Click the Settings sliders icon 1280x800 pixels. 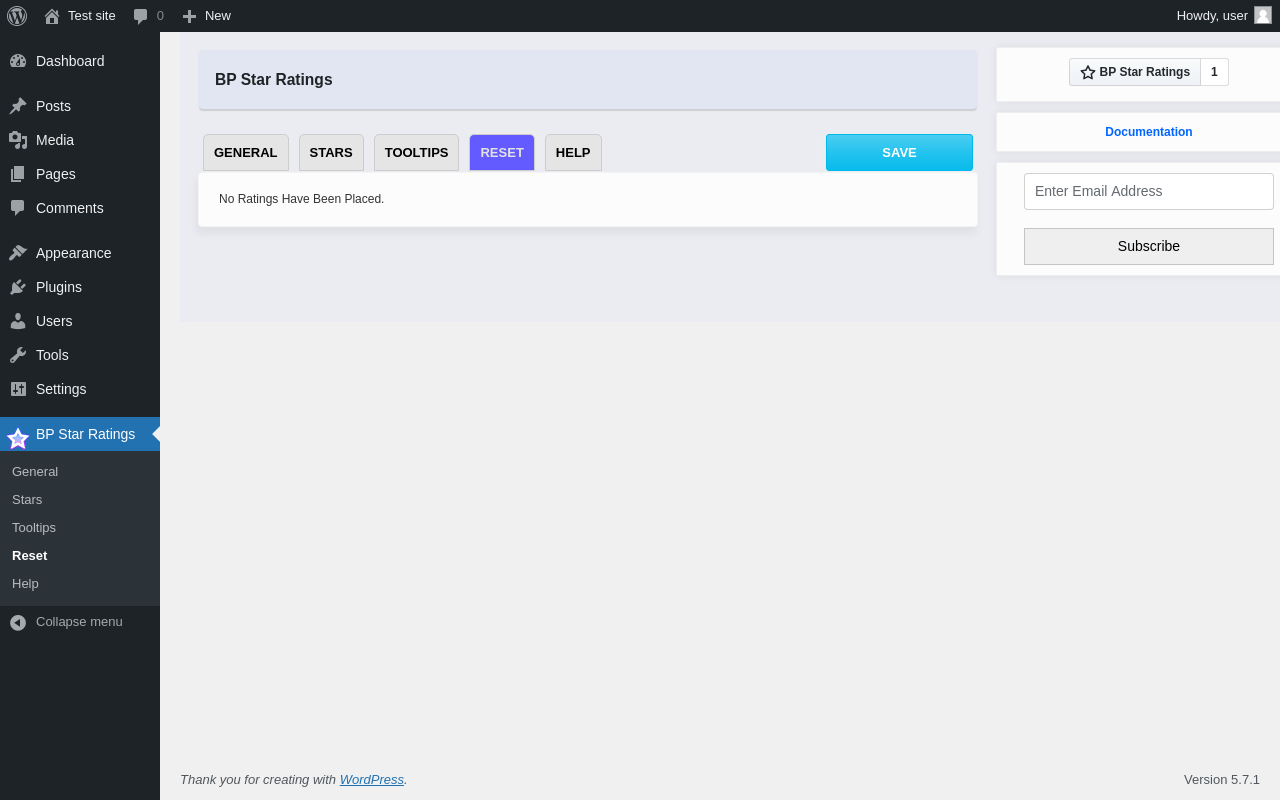(18, 389)
